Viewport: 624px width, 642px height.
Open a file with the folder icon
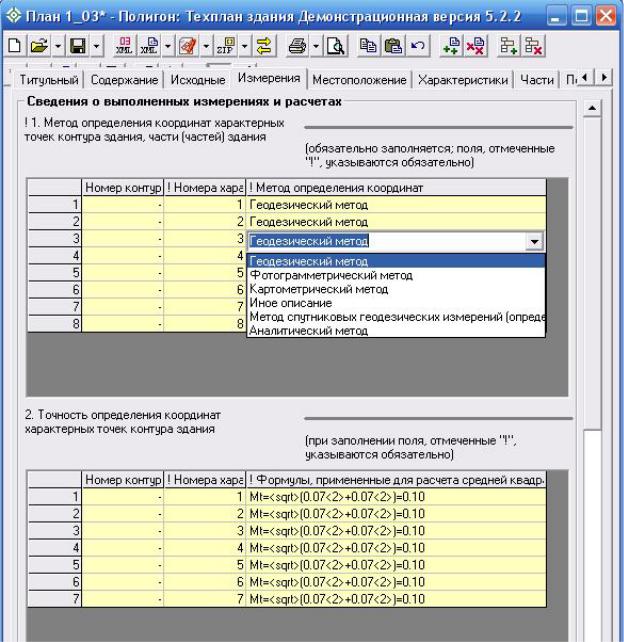(39, 45)
